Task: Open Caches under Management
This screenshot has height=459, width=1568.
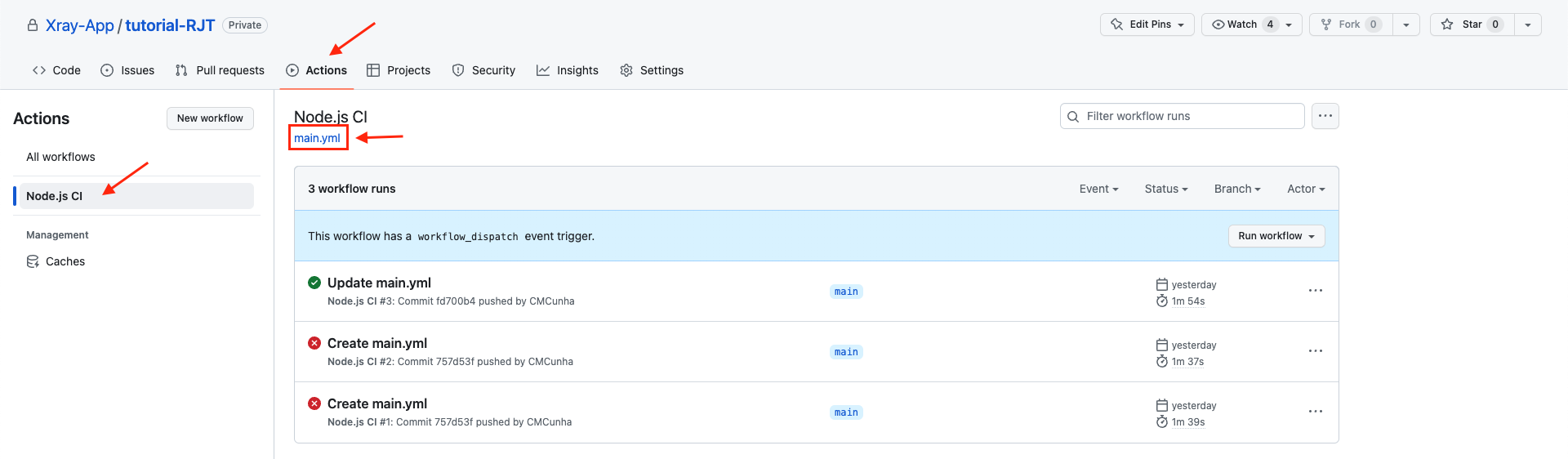Action: tap(65, 261)
